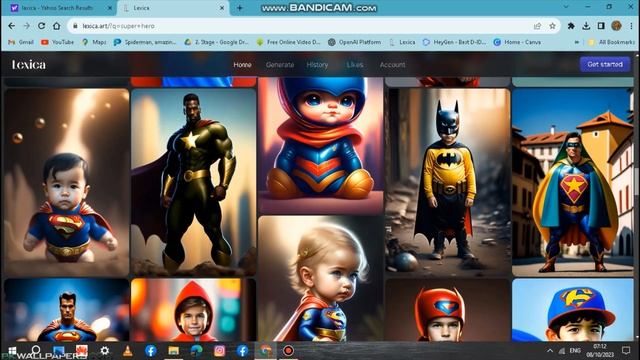640x360 pixels.
Task: Go back using browser back arrow
Action: click(x=11, y=26)
